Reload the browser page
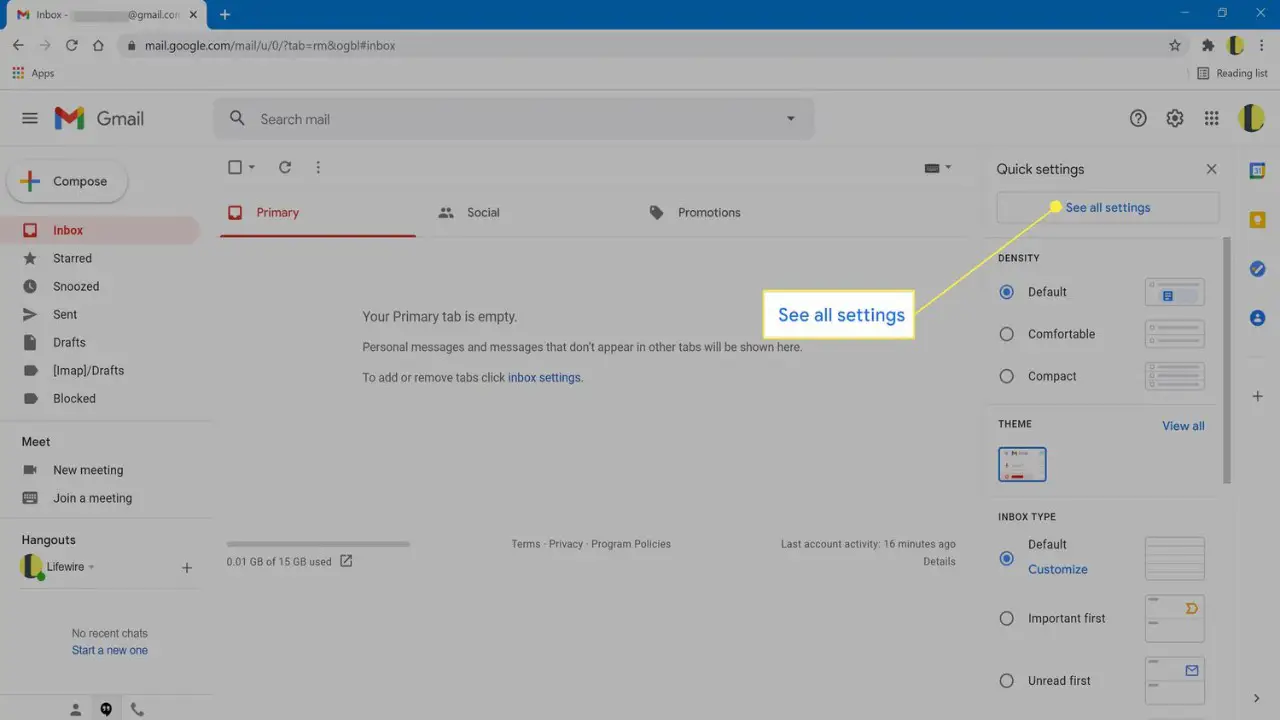The image size is (1280, 720). 71,45
